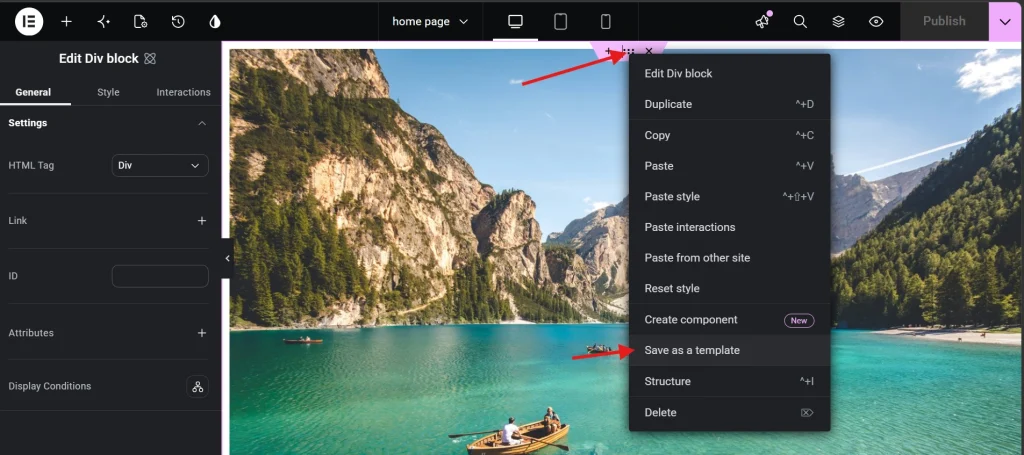The image size is (1024, 455).
Task: Choose Reset style in the context menu
Action: coord(729,289)
